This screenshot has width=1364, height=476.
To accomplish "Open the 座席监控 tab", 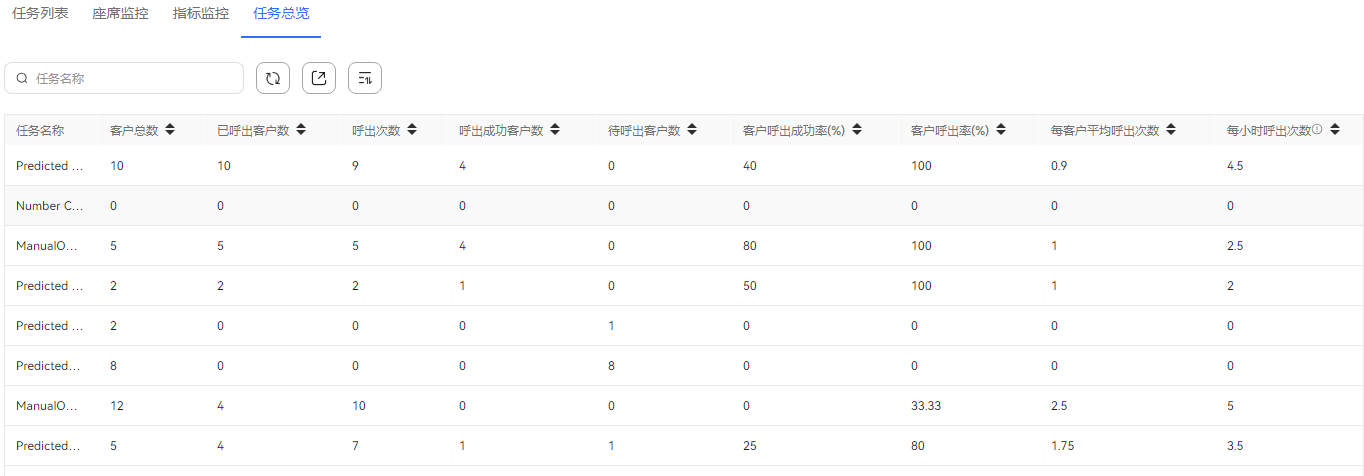I will (x=120, y=14).
